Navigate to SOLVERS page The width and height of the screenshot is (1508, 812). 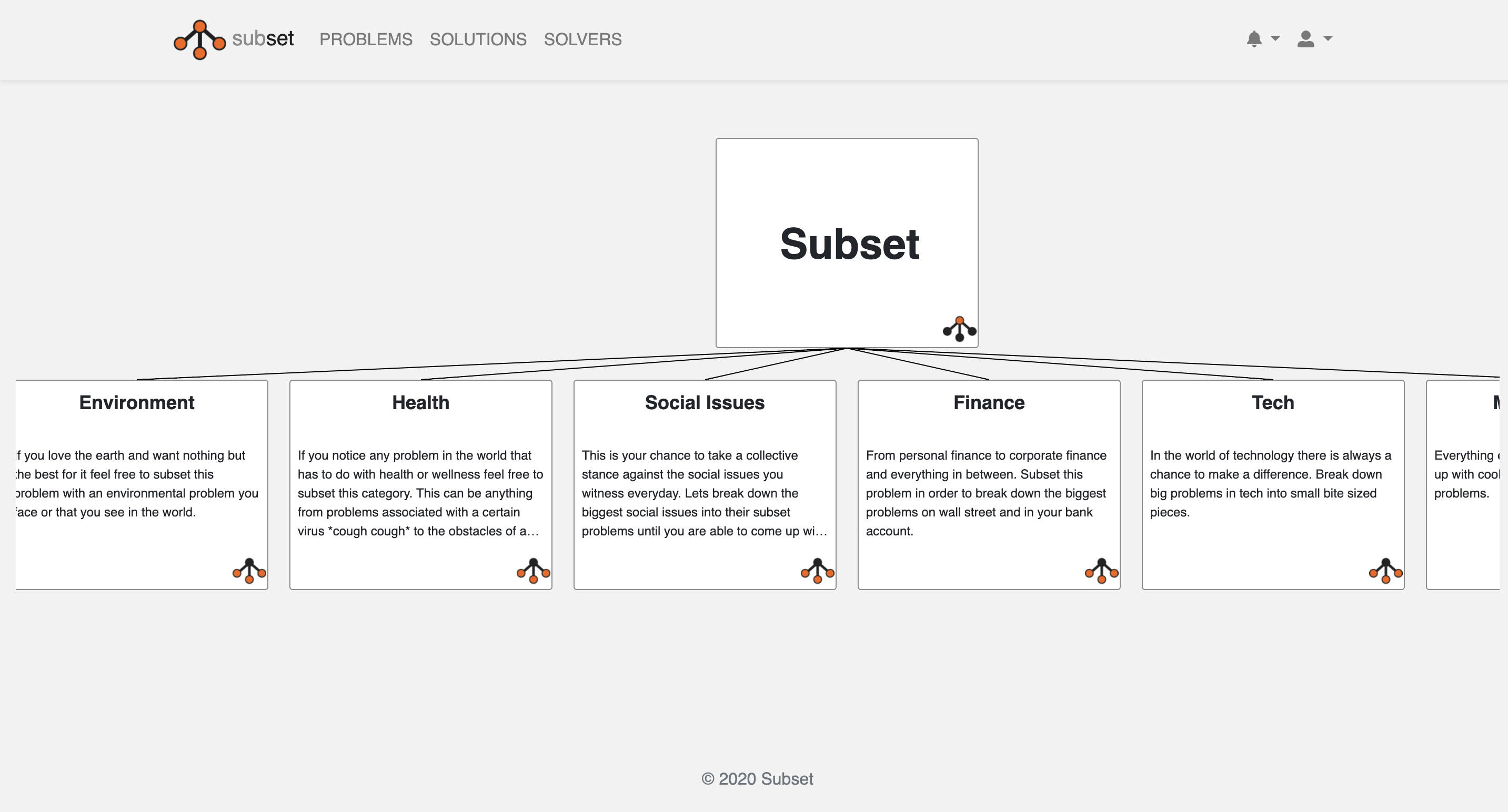pos(582,39)
